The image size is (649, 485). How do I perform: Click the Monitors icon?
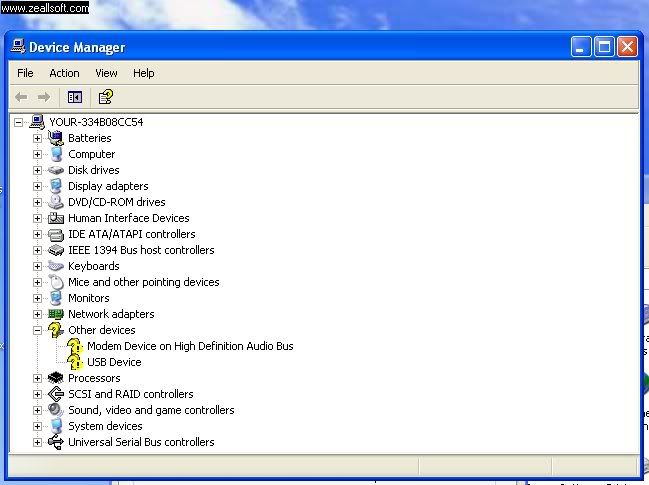[x=56, y=298]
